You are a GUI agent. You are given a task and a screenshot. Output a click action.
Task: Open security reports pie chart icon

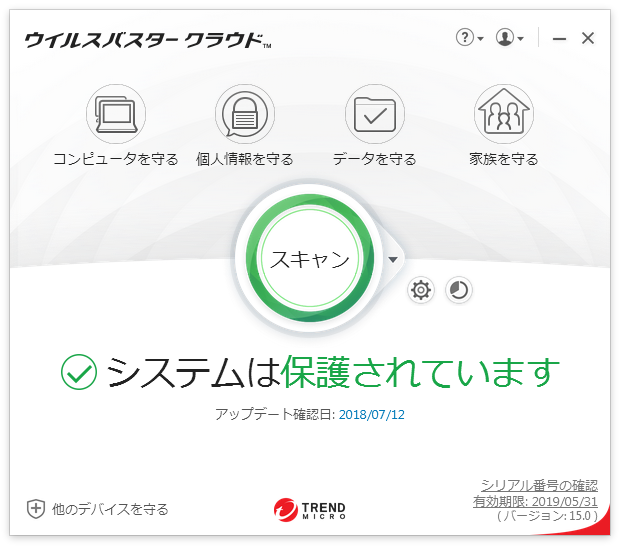pos(459,290)
